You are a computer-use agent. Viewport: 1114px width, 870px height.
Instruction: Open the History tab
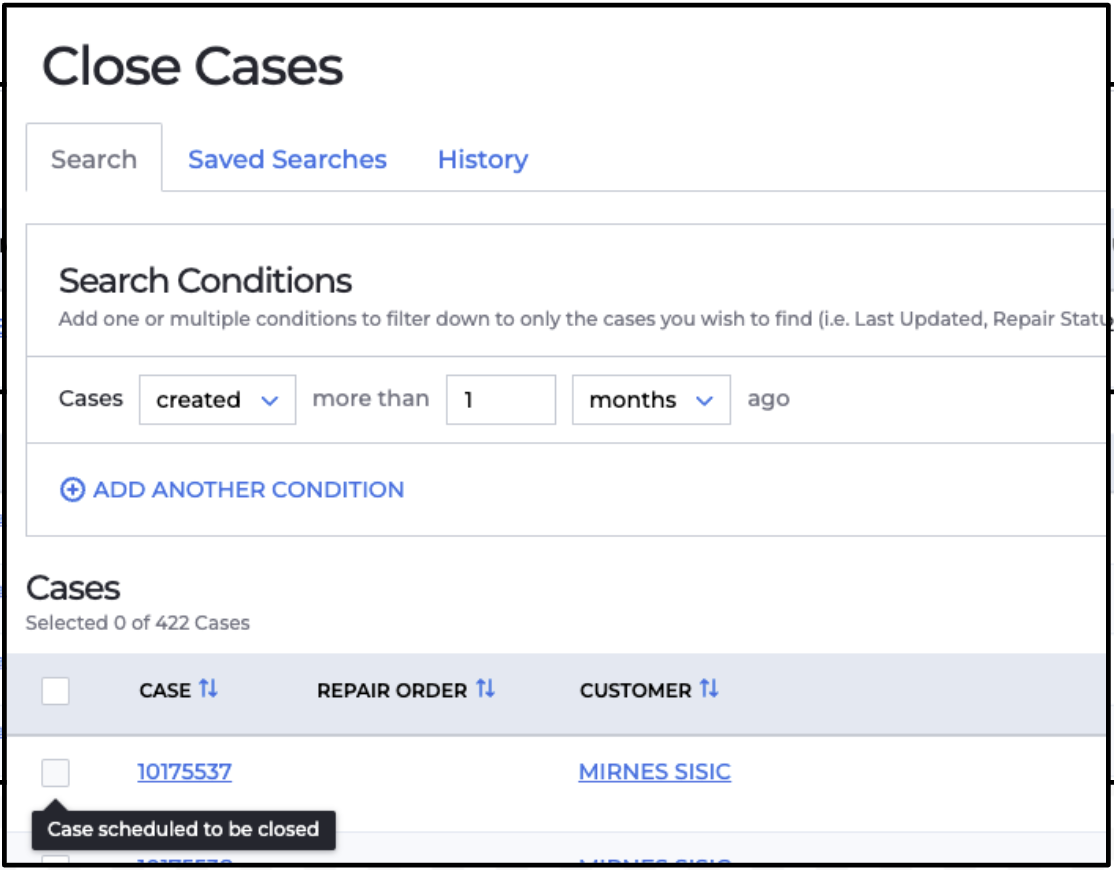pyautogui.click(x=483, y=159)
